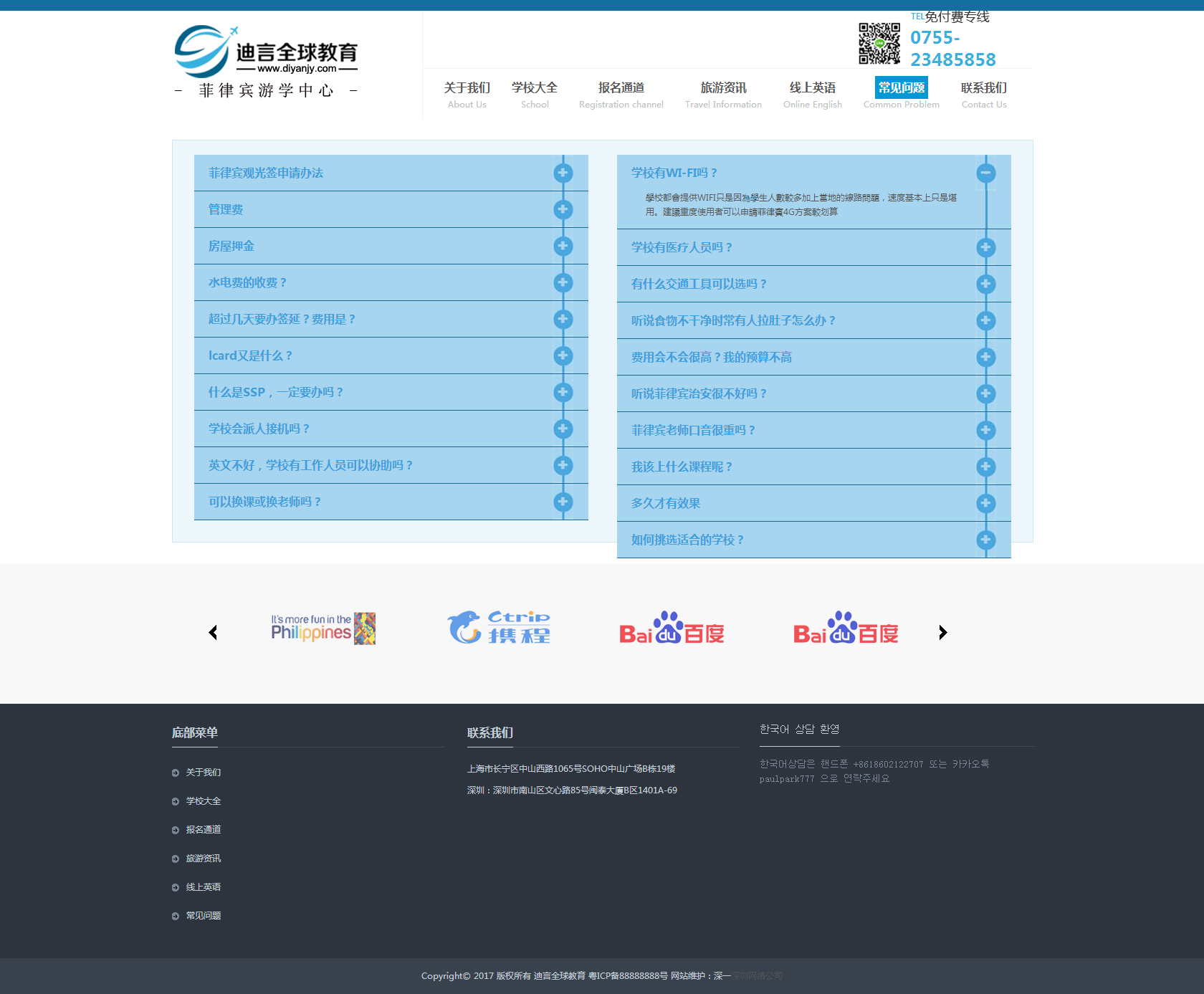Expand the 管理费 question
Image resolution: width=1204 pixels, height=994 pixels.
[563, 209]
